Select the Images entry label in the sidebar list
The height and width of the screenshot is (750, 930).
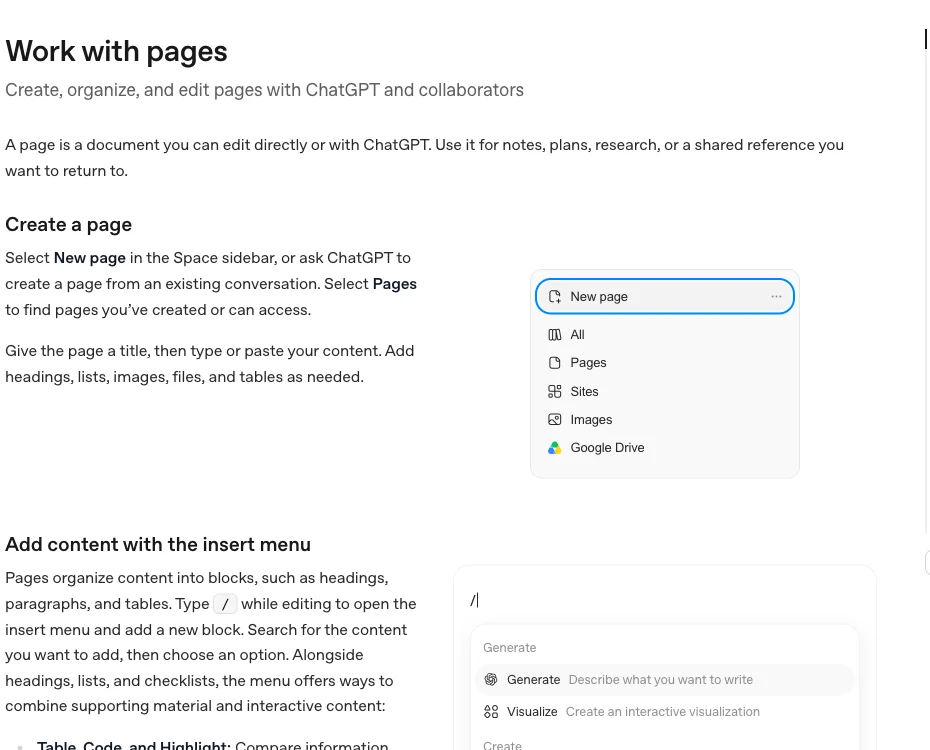pos(591,420)
